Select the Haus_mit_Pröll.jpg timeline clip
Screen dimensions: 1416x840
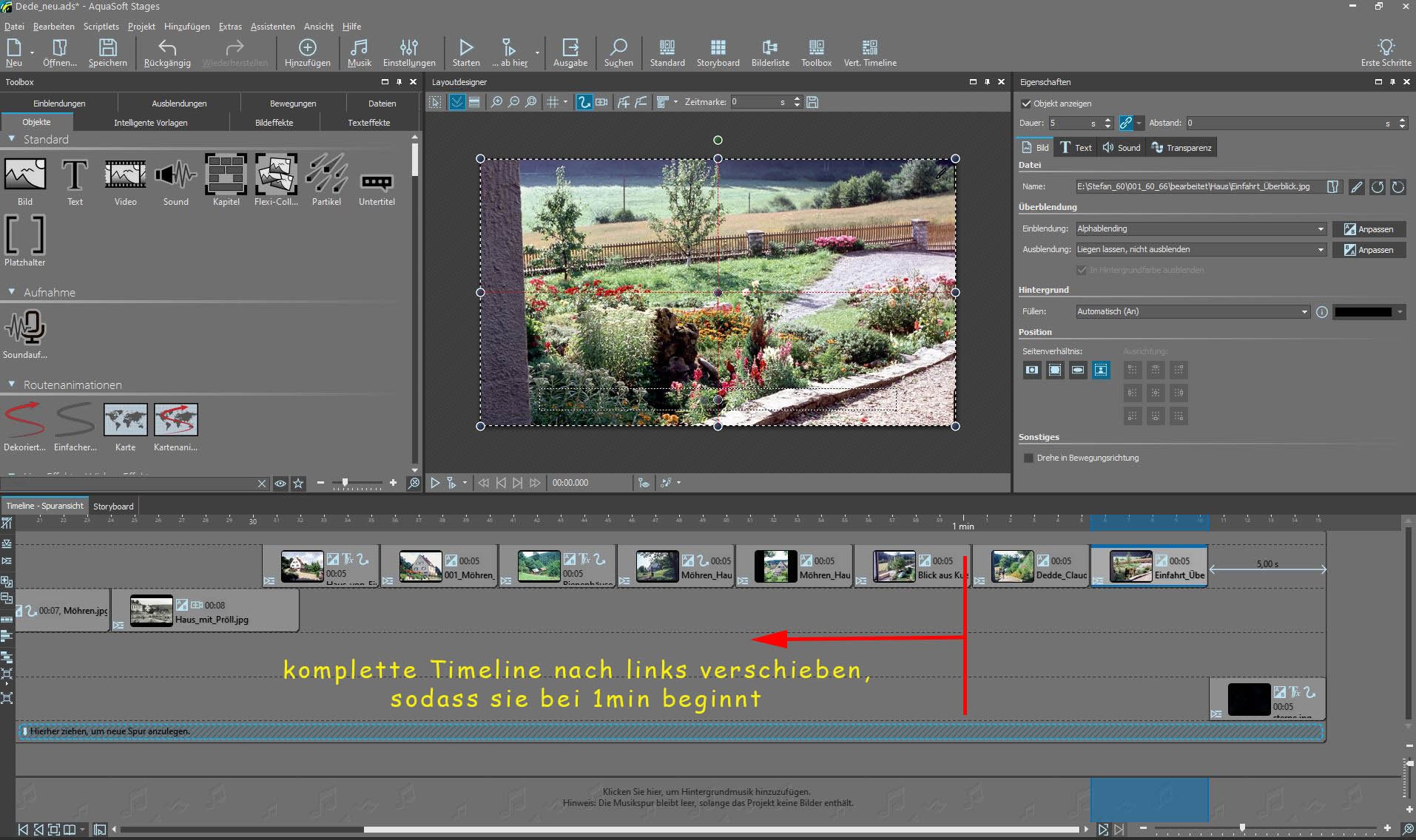click(212, 612)
